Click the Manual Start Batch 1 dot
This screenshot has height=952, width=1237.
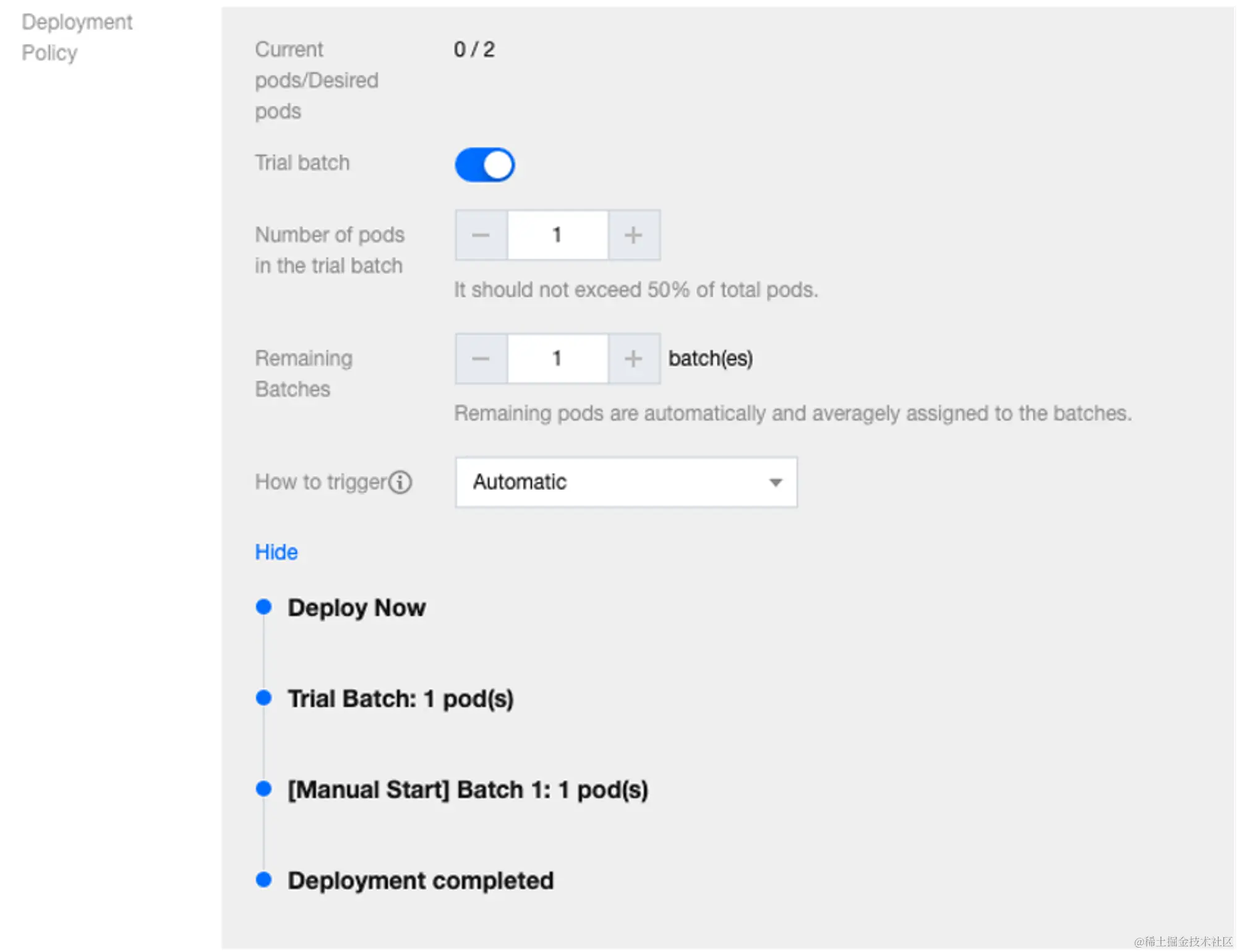point(263,789)
